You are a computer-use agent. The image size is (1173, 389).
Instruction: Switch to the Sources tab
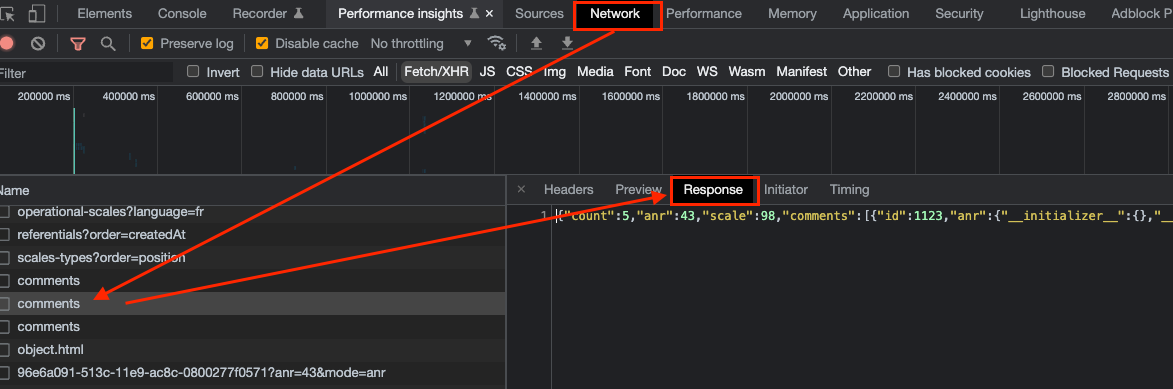(539, 13)
